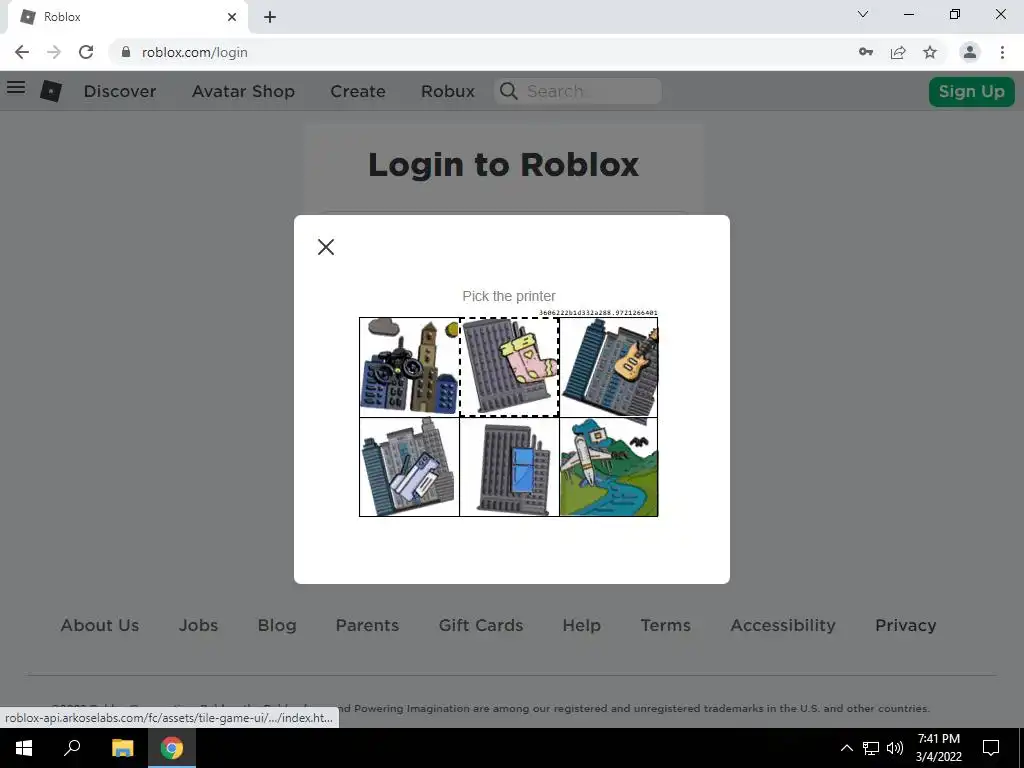This screenshot has width=1024, height=768.
Task: Open the Jobs footer link
Action: [199, 625]
